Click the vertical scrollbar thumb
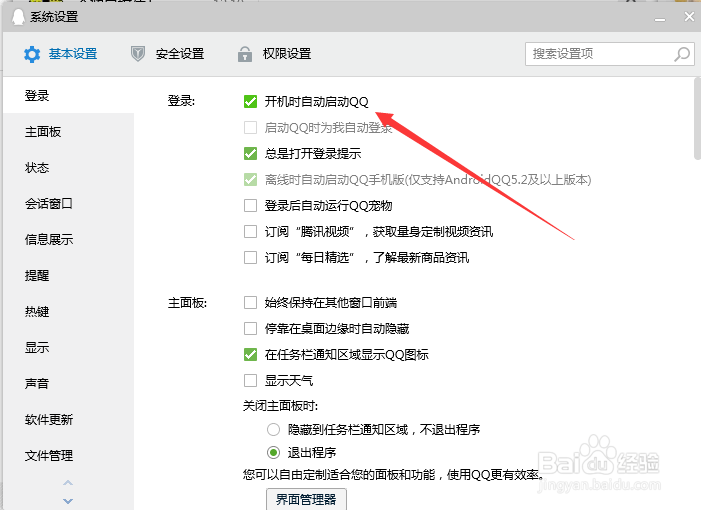 tap(697, 118)
